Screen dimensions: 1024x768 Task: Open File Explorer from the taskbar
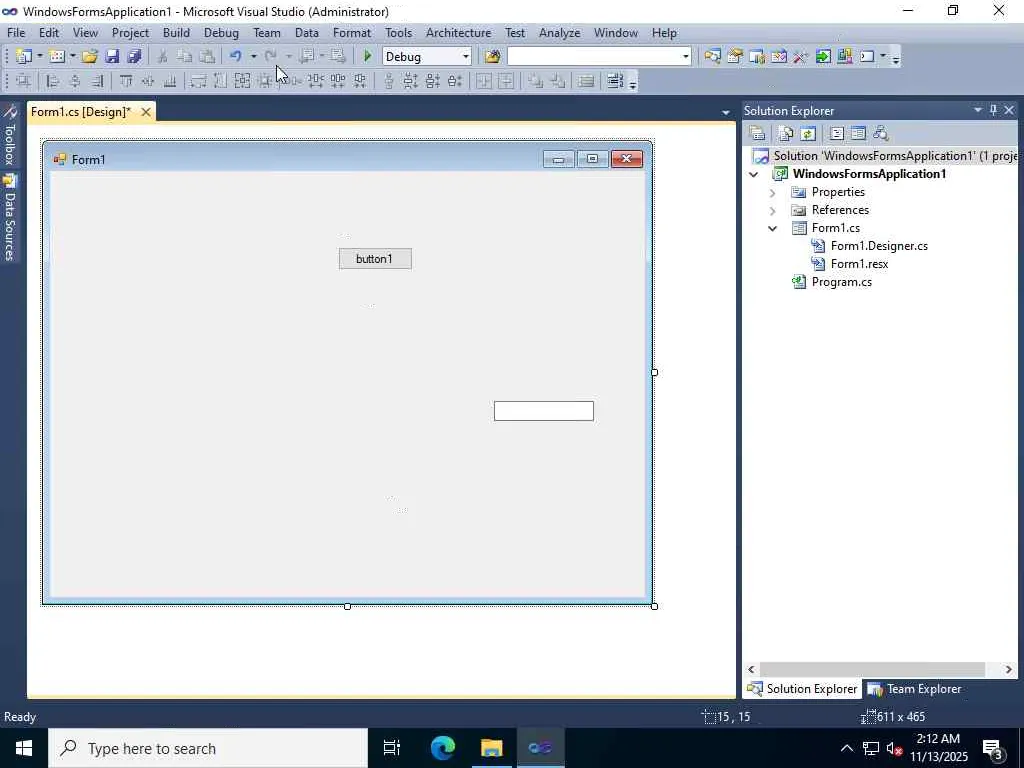[492, 748]
